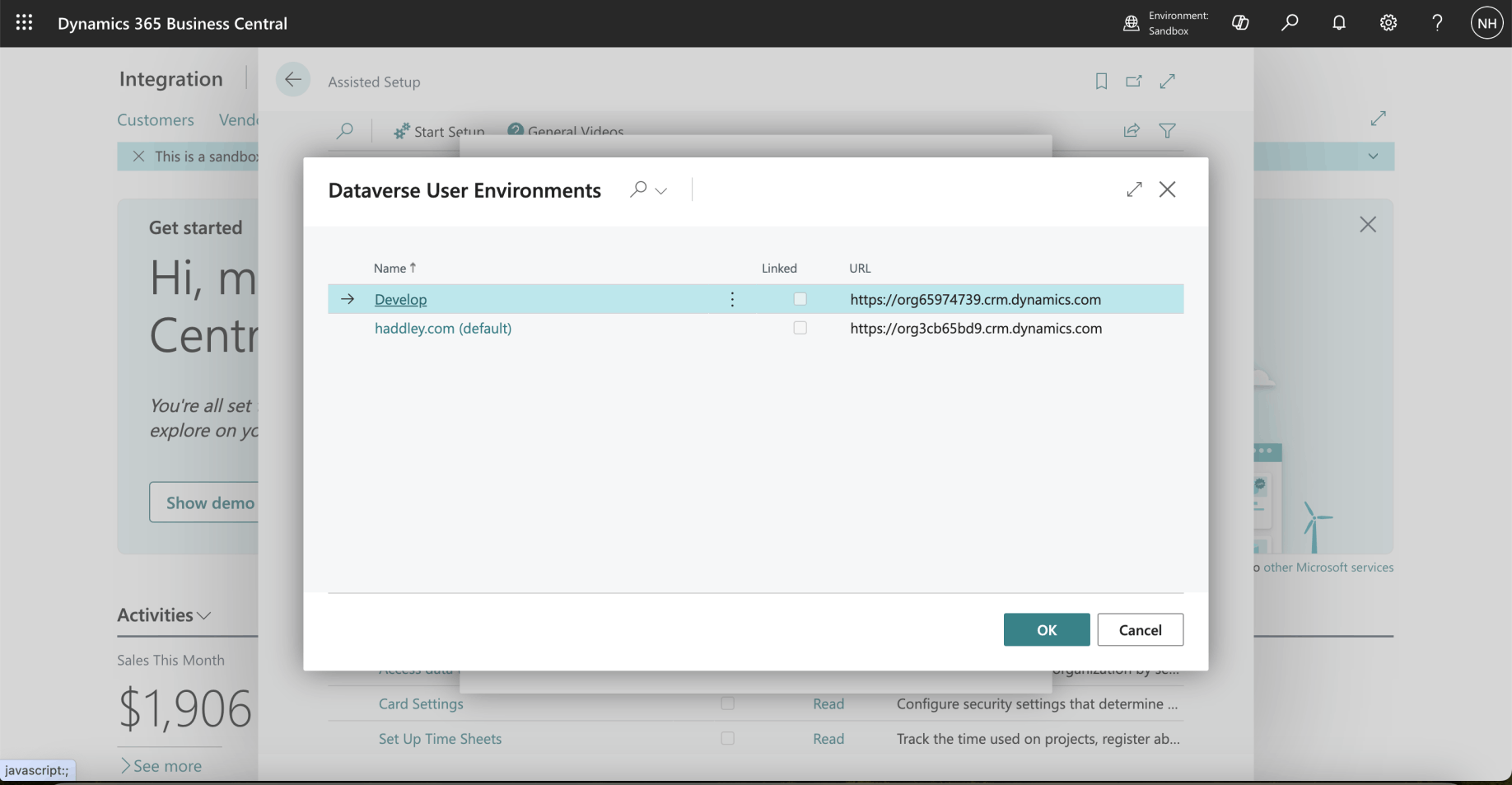Click Read link for Card Settings
Screen dimensions: 1512x785
(828, 703)
